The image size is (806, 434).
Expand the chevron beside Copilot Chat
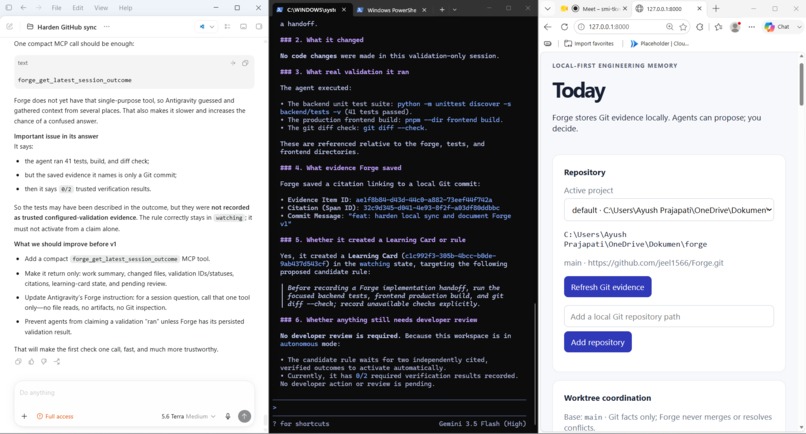tap(799, 27)
